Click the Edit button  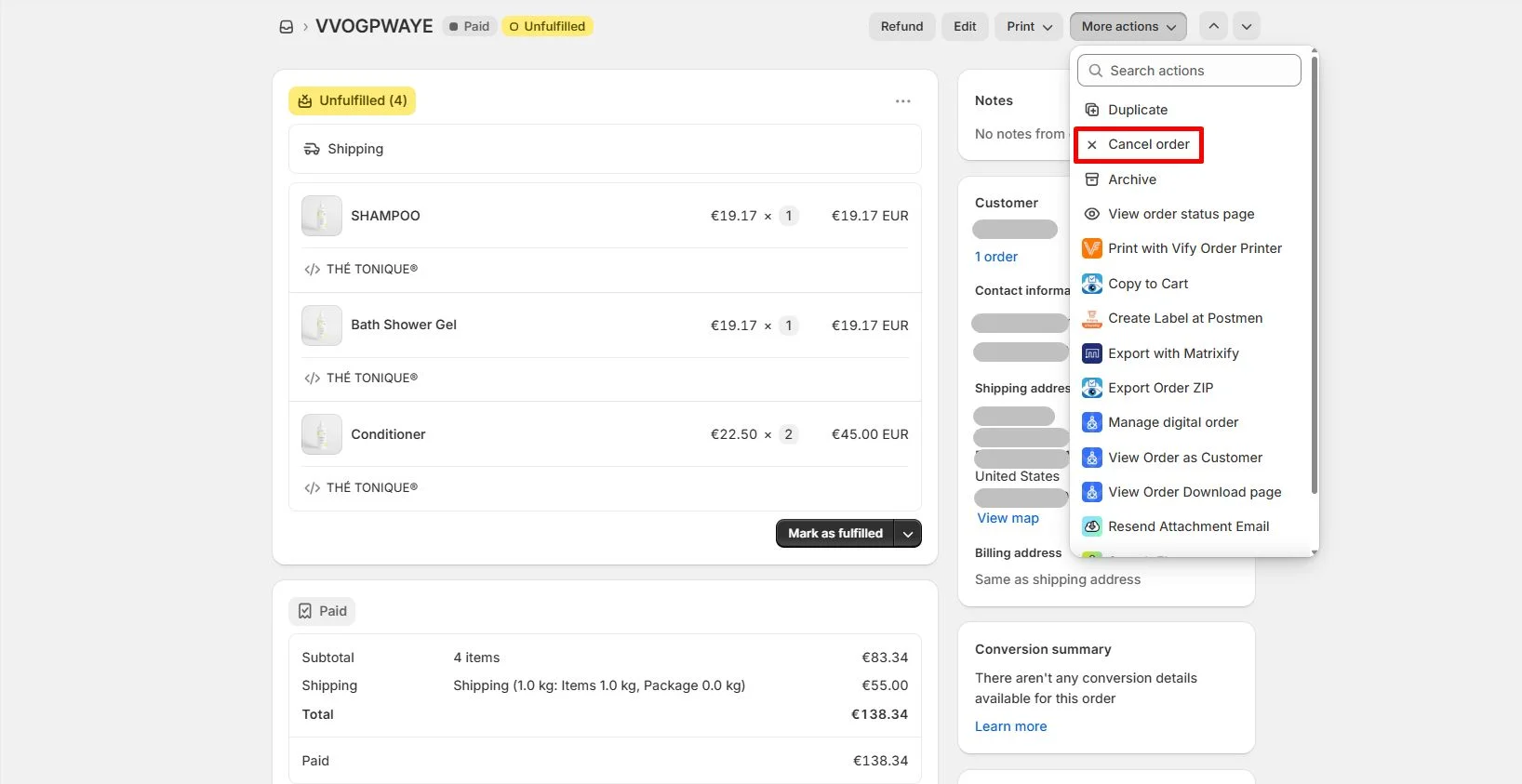coord(965,27)
